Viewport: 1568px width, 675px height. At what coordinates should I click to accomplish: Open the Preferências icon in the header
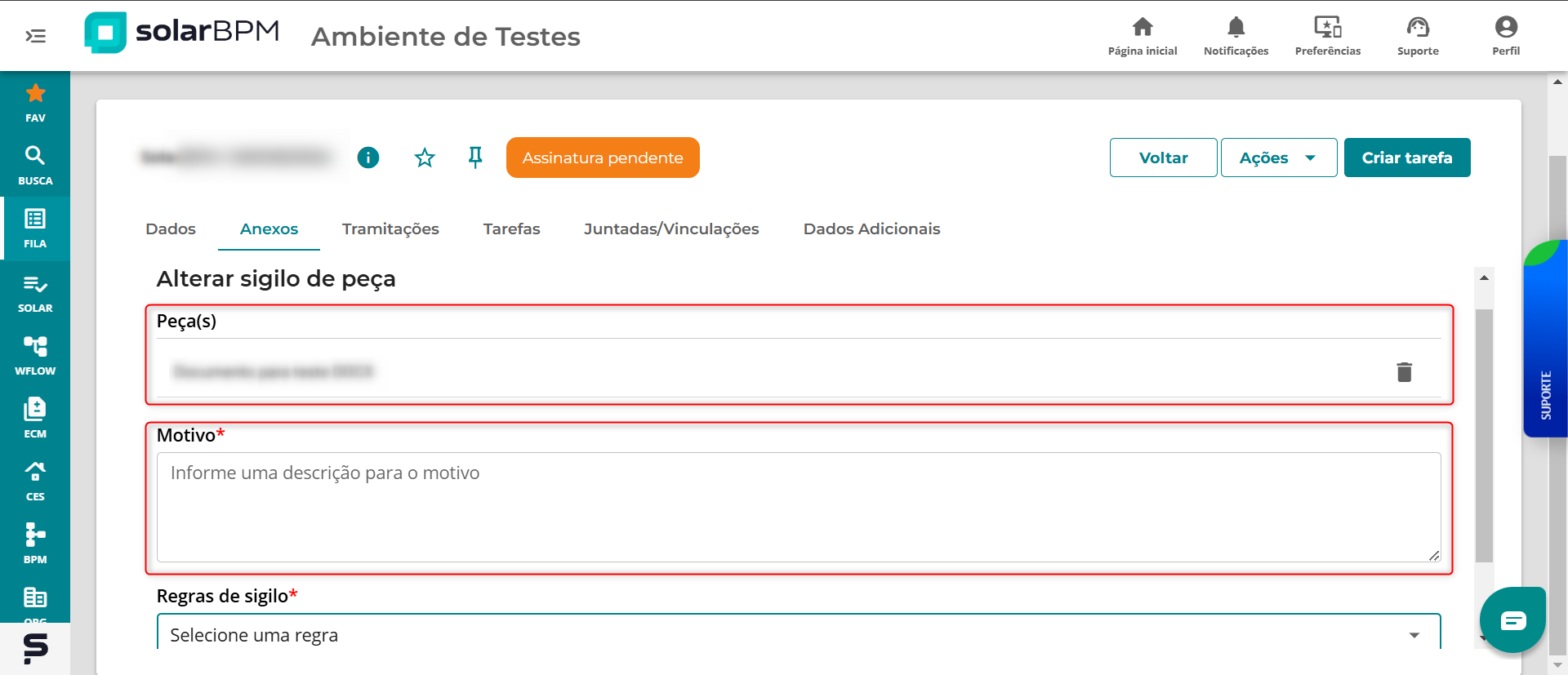pyautogui.click(x=1327, y=36)
